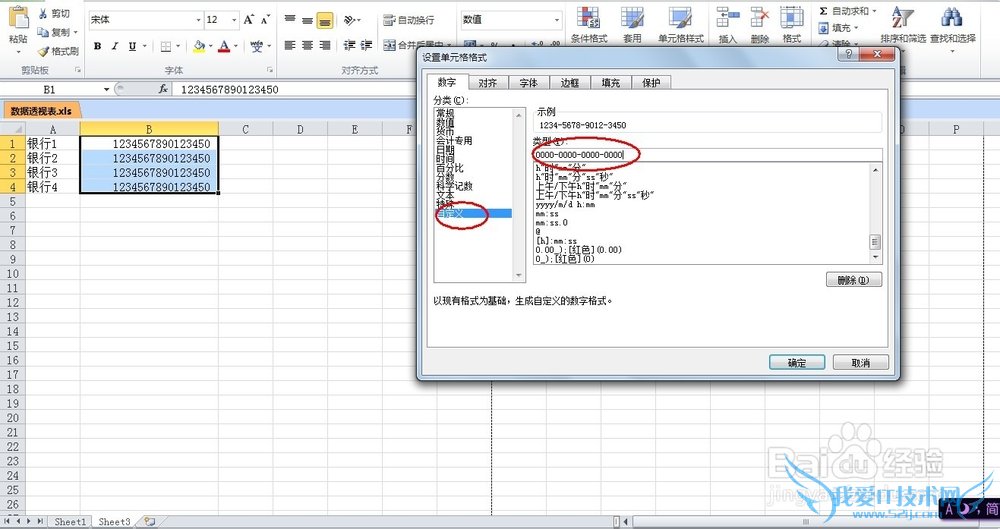This screenshot has width=1000, height=529.
Task: Toggle the bottom vertical align button
Action: [x=325, y=20]
